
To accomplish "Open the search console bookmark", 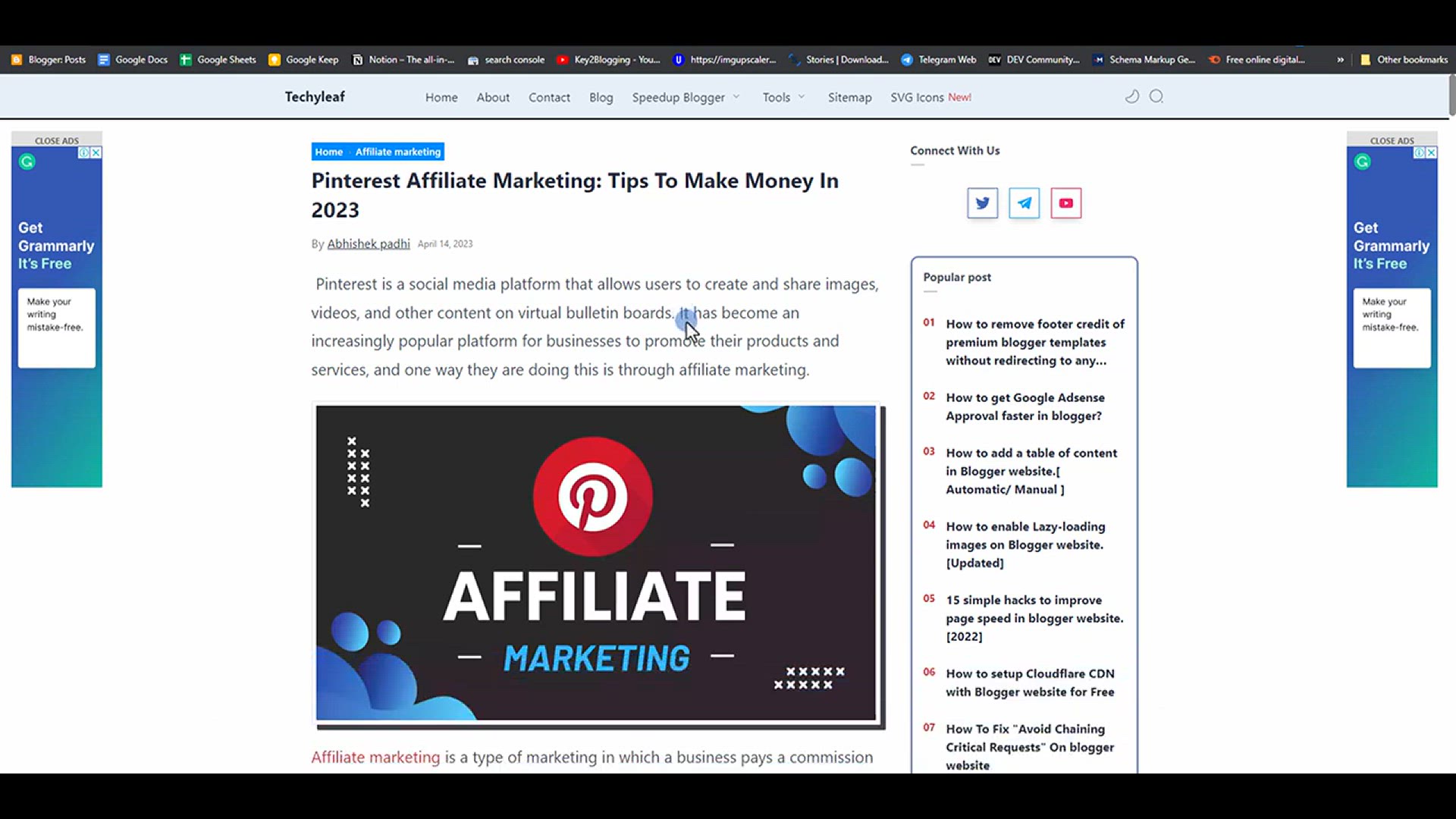I will click(506, 59).
